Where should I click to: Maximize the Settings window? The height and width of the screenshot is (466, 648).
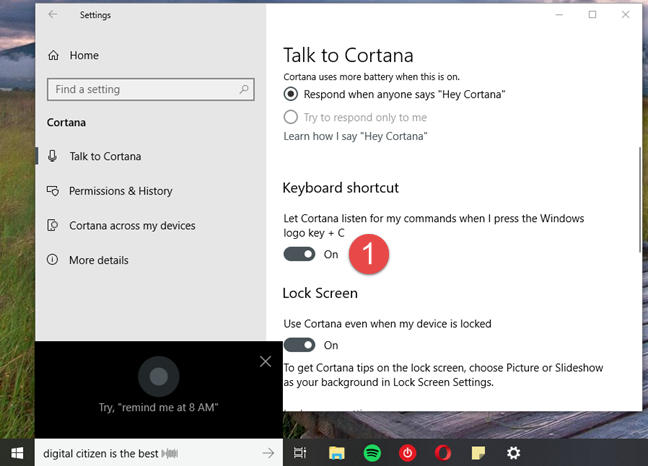tap(592, 14)
